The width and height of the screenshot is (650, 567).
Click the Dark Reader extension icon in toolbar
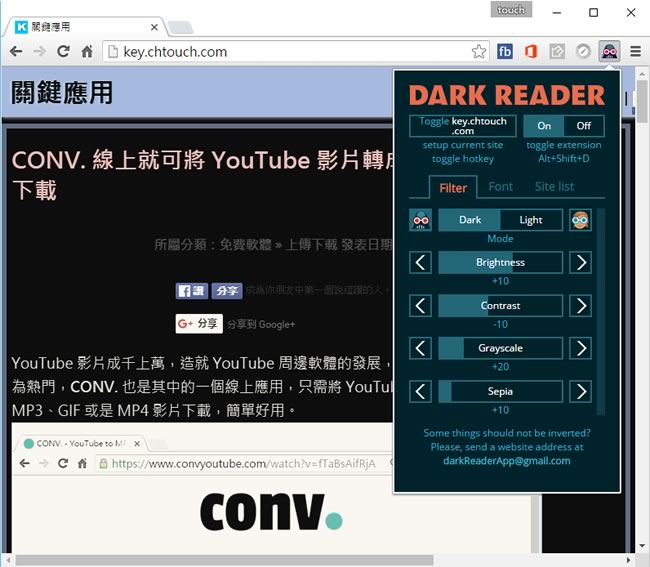tap(608, 51)
